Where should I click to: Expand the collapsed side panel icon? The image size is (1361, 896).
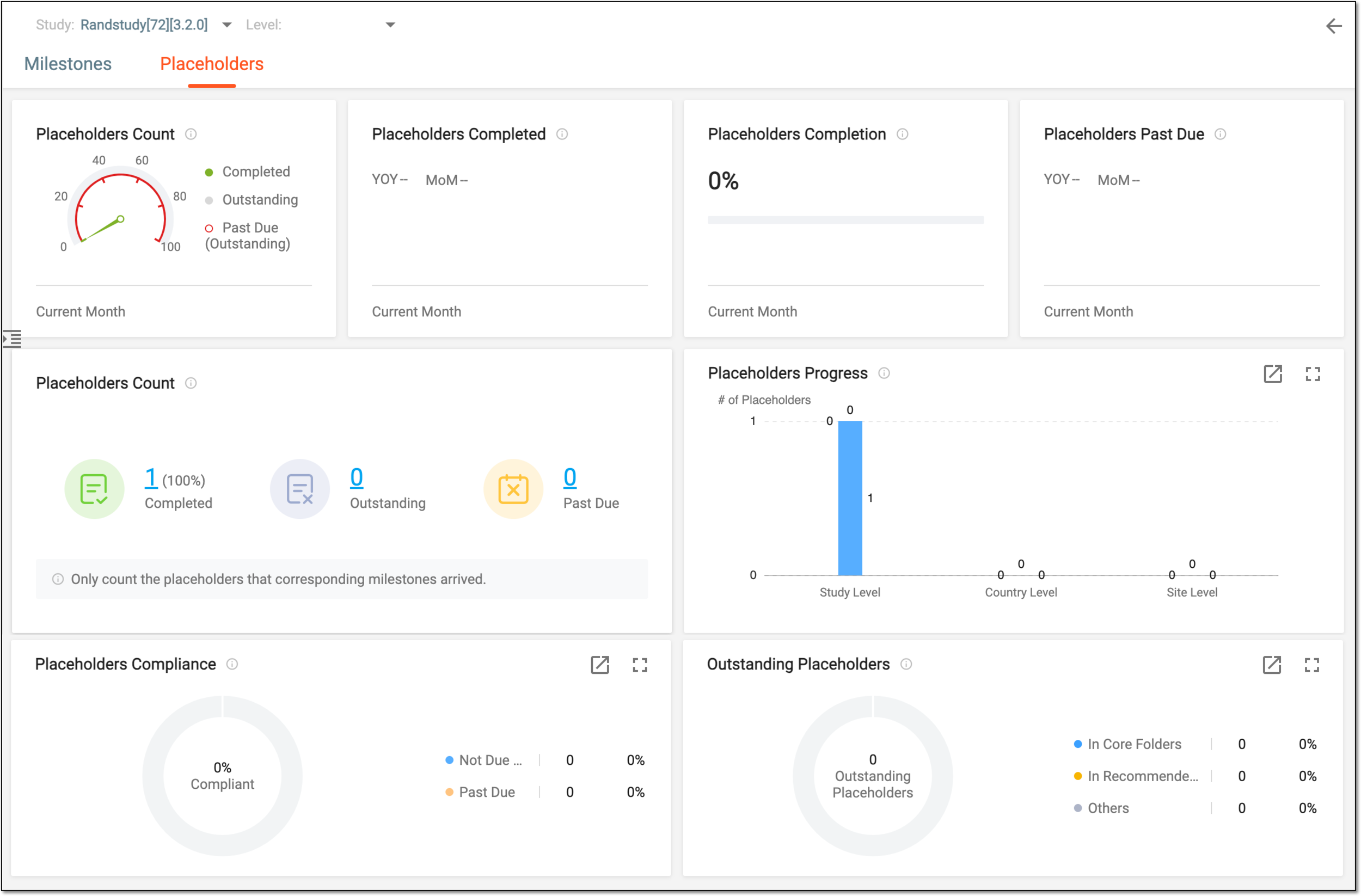(12, 339)
